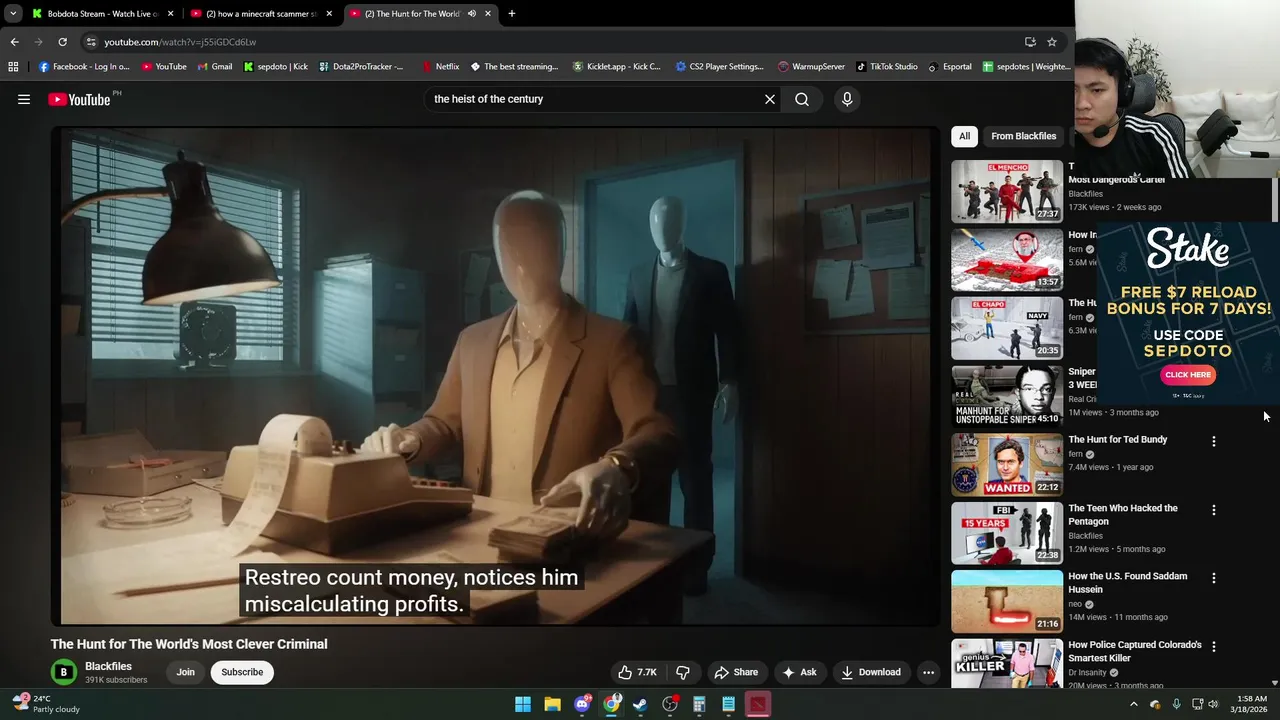Viewport: 1280px width, 720px height.
Task: Like the video with the thumbs up button
Action: [x=637, y=672]
